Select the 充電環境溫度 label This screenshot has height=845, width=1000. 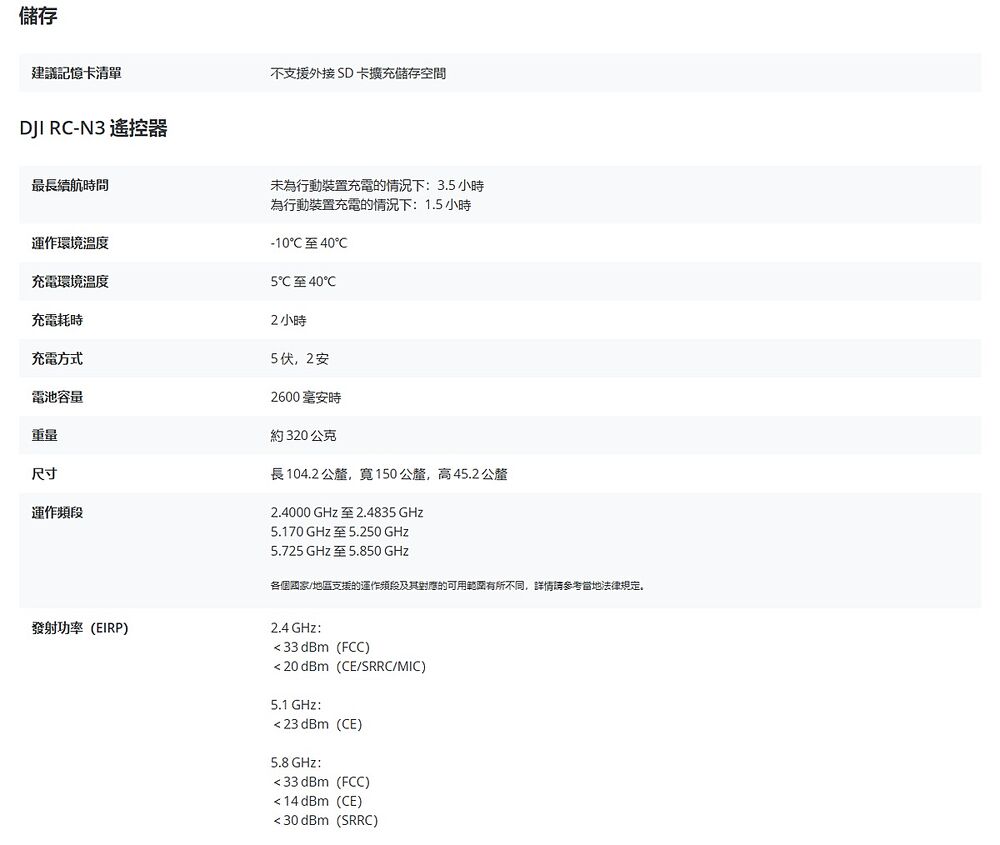[70, 281]
